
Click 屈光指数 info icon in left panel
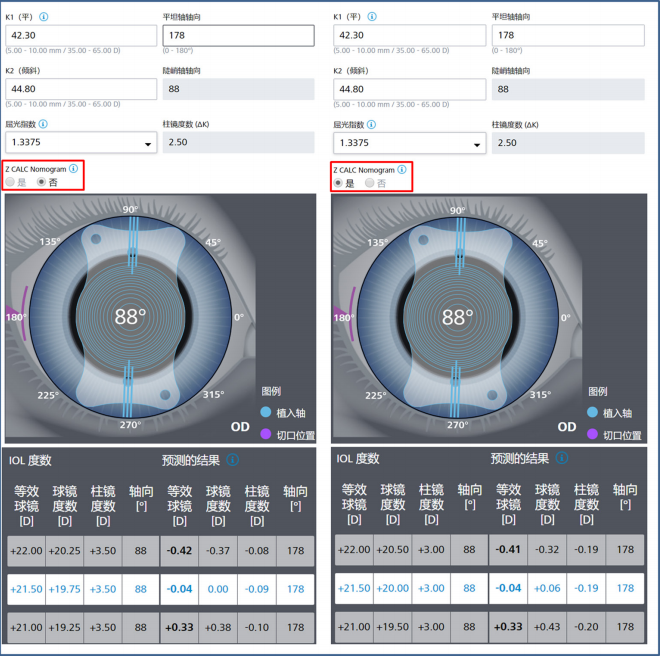tap(43, 124)
